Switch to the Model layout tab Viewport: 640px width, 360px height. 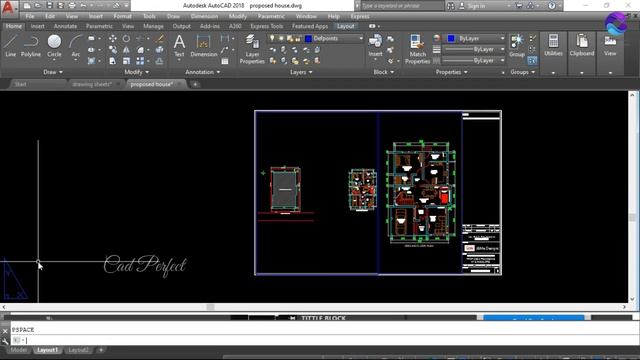[18, 350]
